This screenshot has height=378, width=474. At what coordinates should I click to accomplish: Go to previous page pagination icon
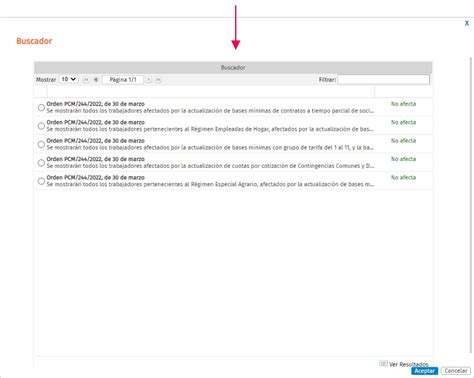point(96,80)
